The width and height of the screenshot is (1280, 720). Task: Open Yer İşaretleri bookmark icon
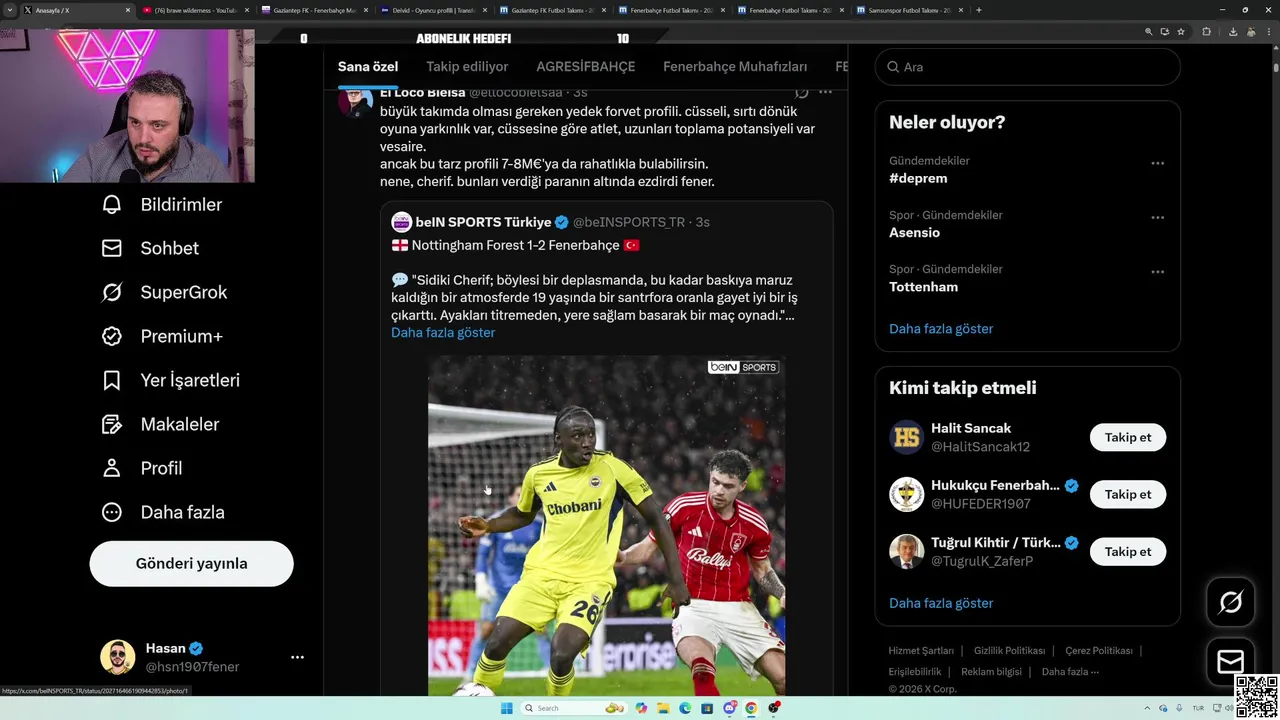click(x=112, y=380)
